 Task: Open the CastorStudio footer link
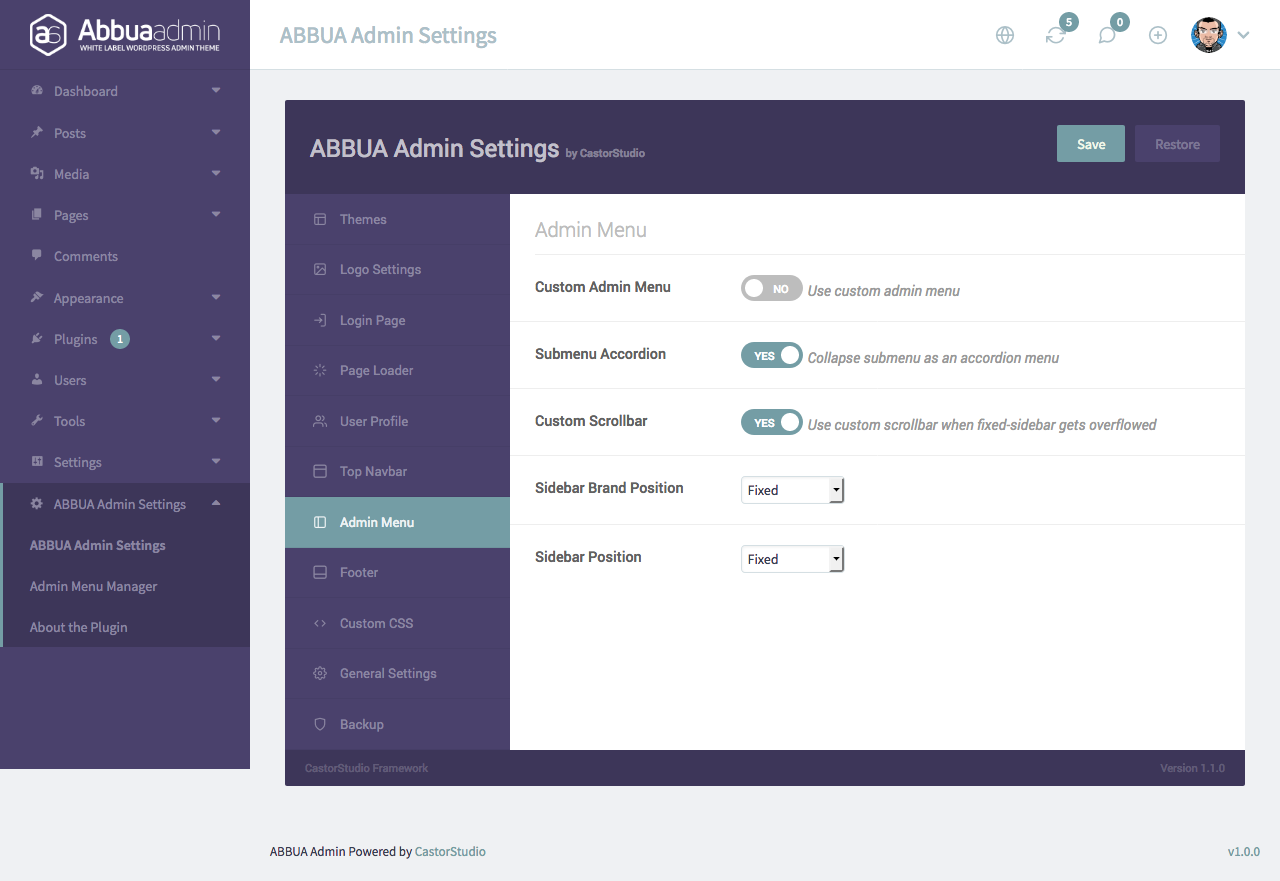[x=450, y=852]
